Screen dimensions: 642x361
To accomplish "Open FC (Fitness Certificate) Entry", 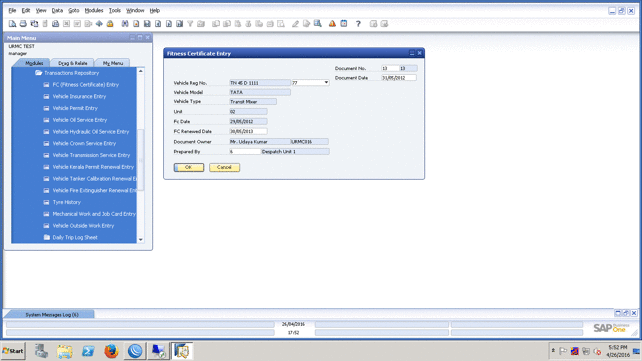I will (86, 85).
